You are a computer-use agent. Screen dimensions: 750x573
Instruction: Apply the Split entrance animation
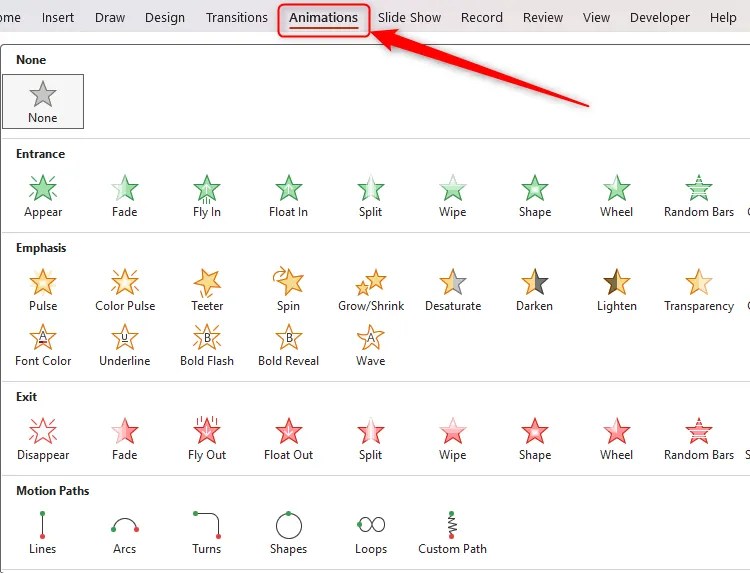[371, 197]
